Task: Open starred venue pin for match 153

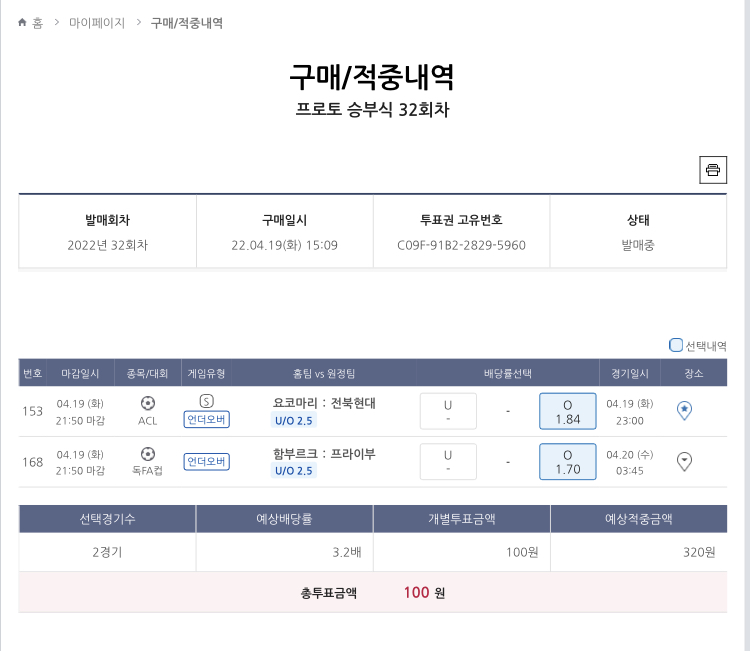Action: point(684,410)
